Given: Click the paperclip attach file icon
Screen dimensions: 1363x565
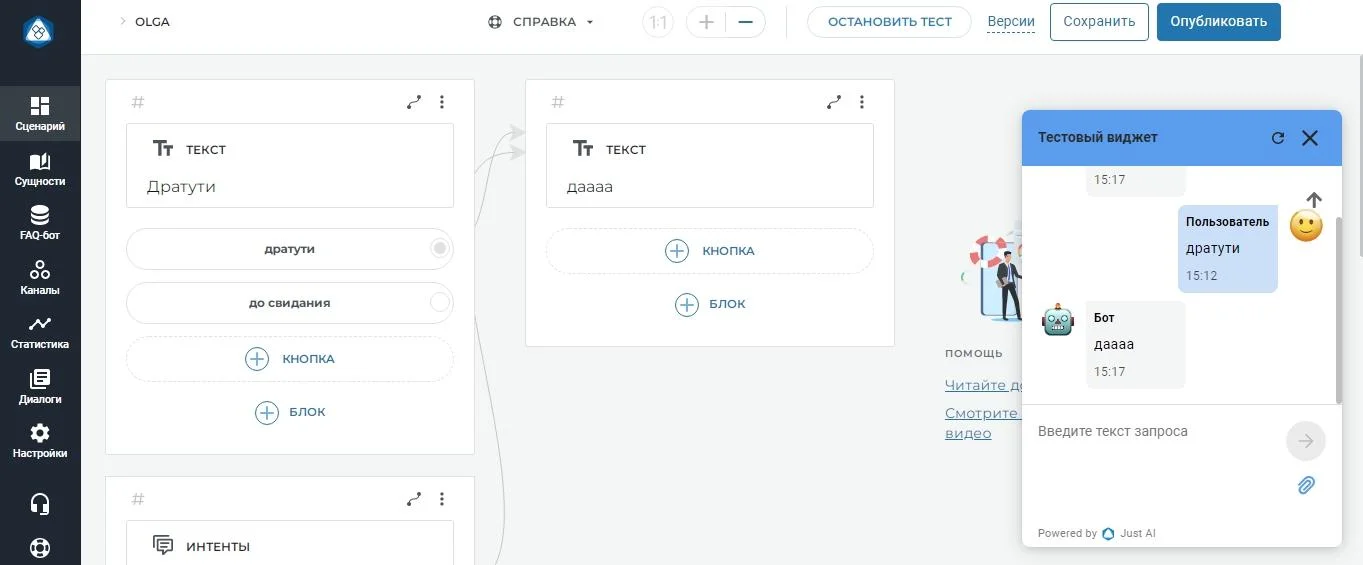Looking at the screenshot, I should pos(1306,485).
